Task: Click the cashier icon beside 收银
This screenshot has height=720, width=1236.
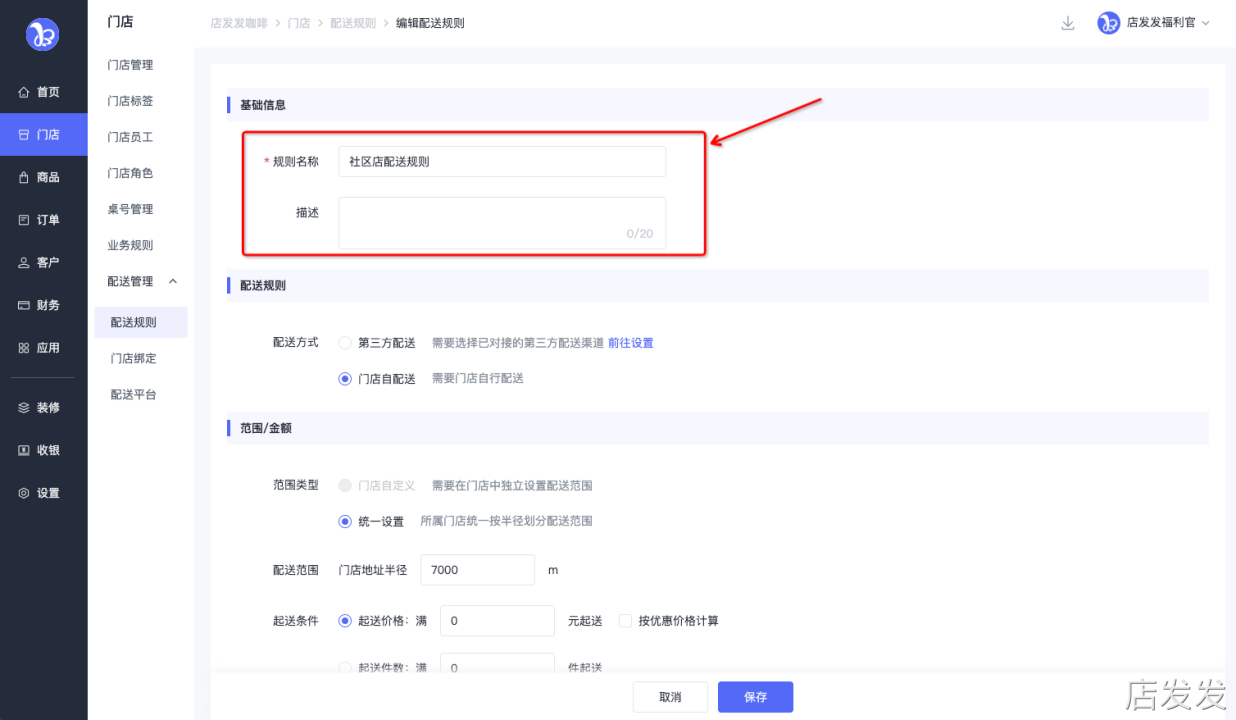Action: (24, 450)
